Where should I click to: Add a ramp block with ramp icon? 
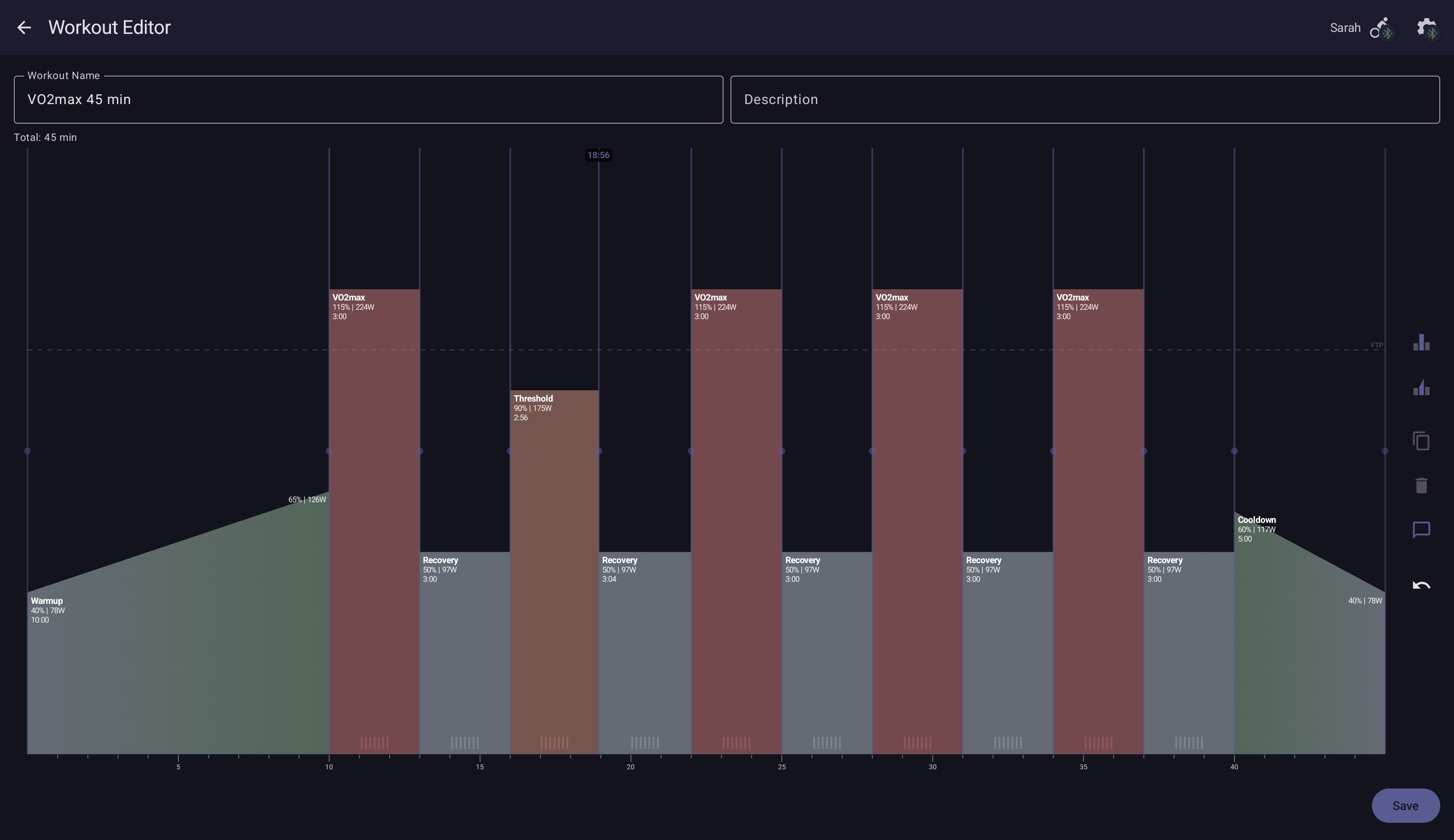pyautogui.click(x=1421, y=387)
